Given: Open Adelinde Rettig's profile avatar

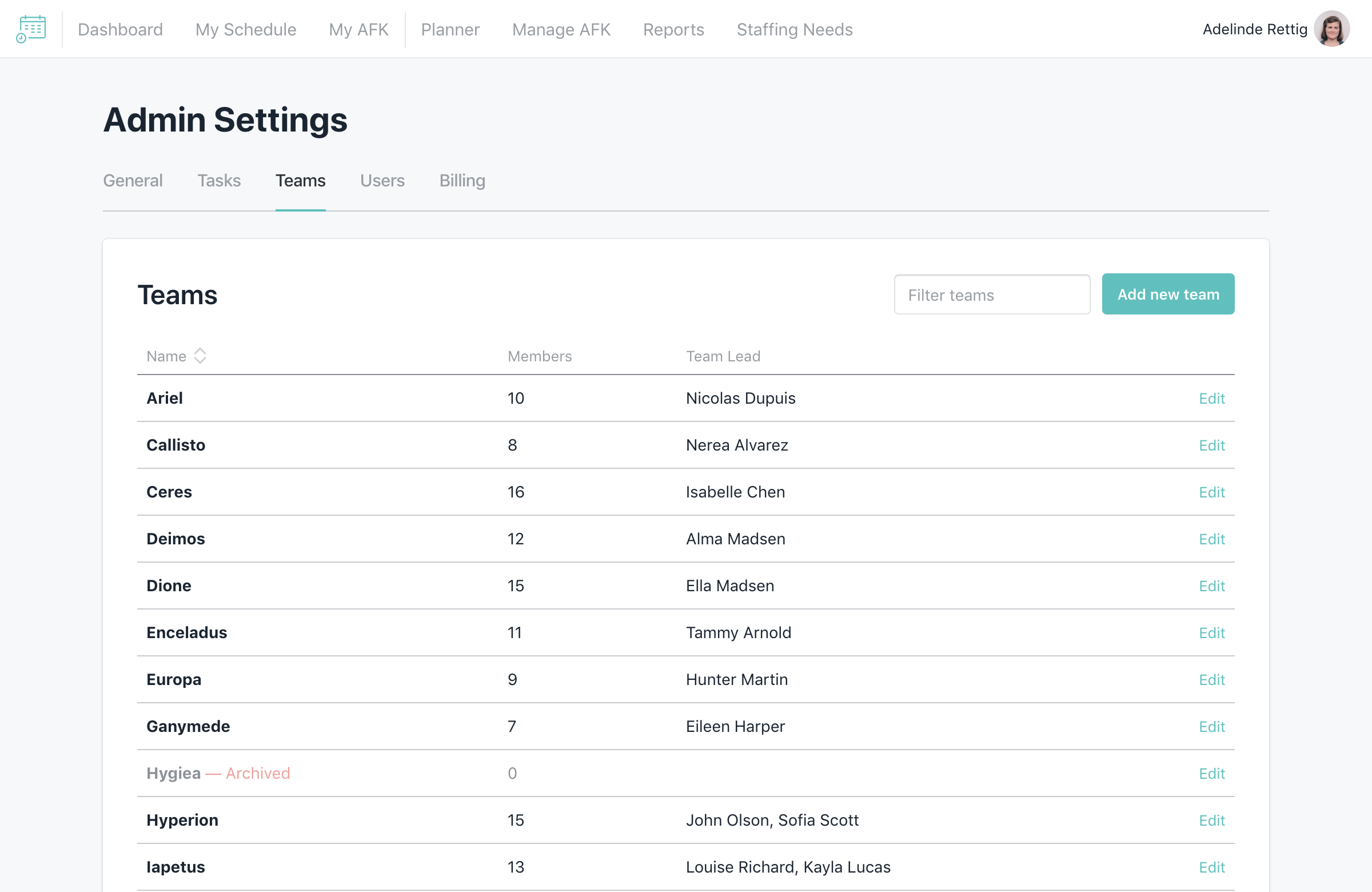Looking at the screenshot, I should (1331, 29).
